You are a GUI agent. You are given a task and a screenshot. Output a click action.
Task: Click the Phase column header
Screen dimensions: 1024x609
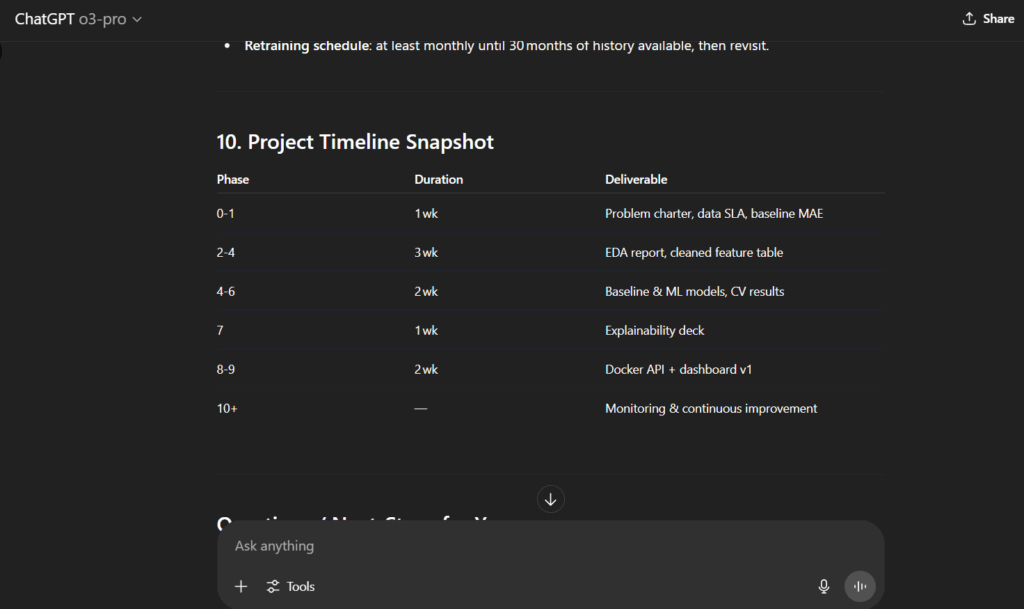click(233, 180)
